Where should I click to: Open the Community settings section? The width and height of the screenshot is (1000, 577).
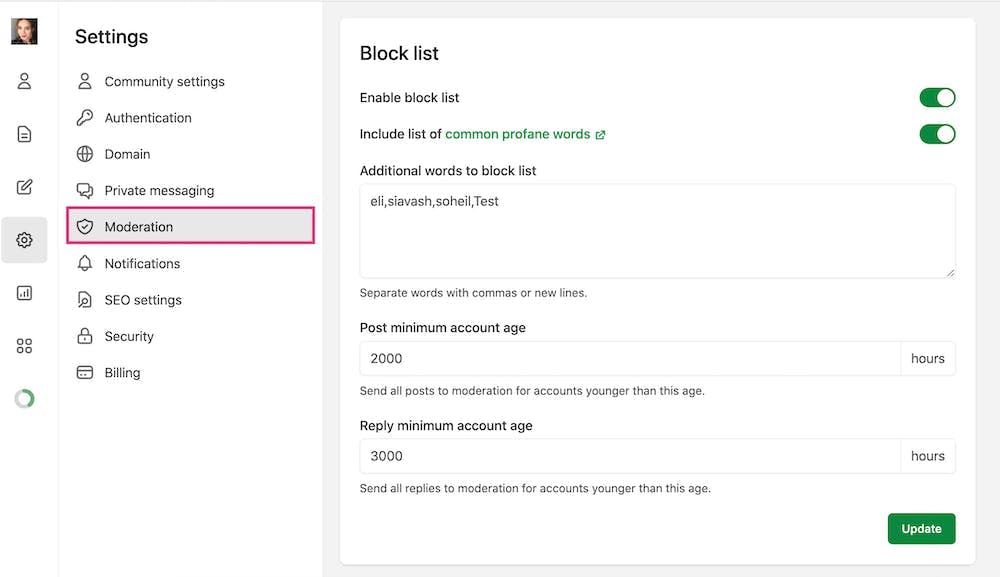point(164,81)
